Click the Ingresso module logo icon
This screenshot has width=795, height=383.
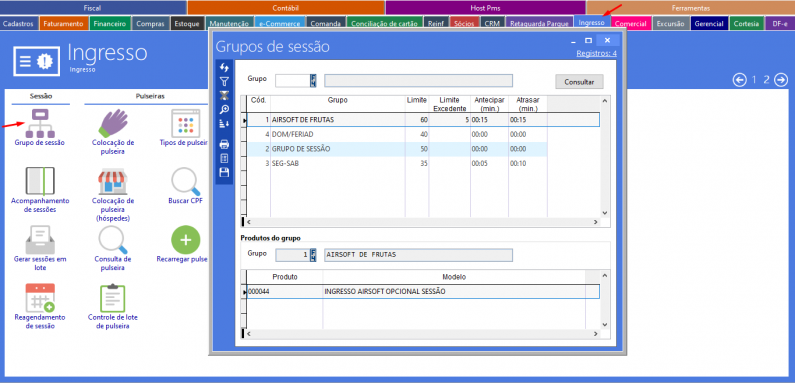pyautogui.click(x=37, y=61)
